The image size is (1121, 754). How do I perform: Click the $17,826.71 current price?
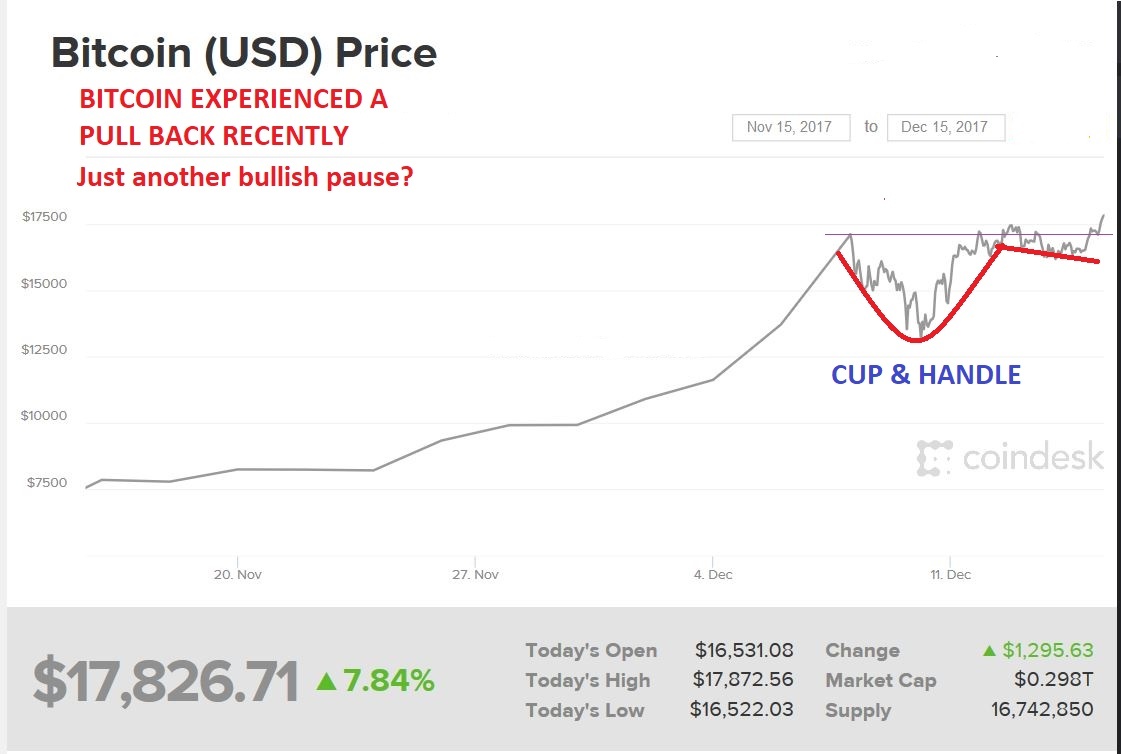coord(166,682)
